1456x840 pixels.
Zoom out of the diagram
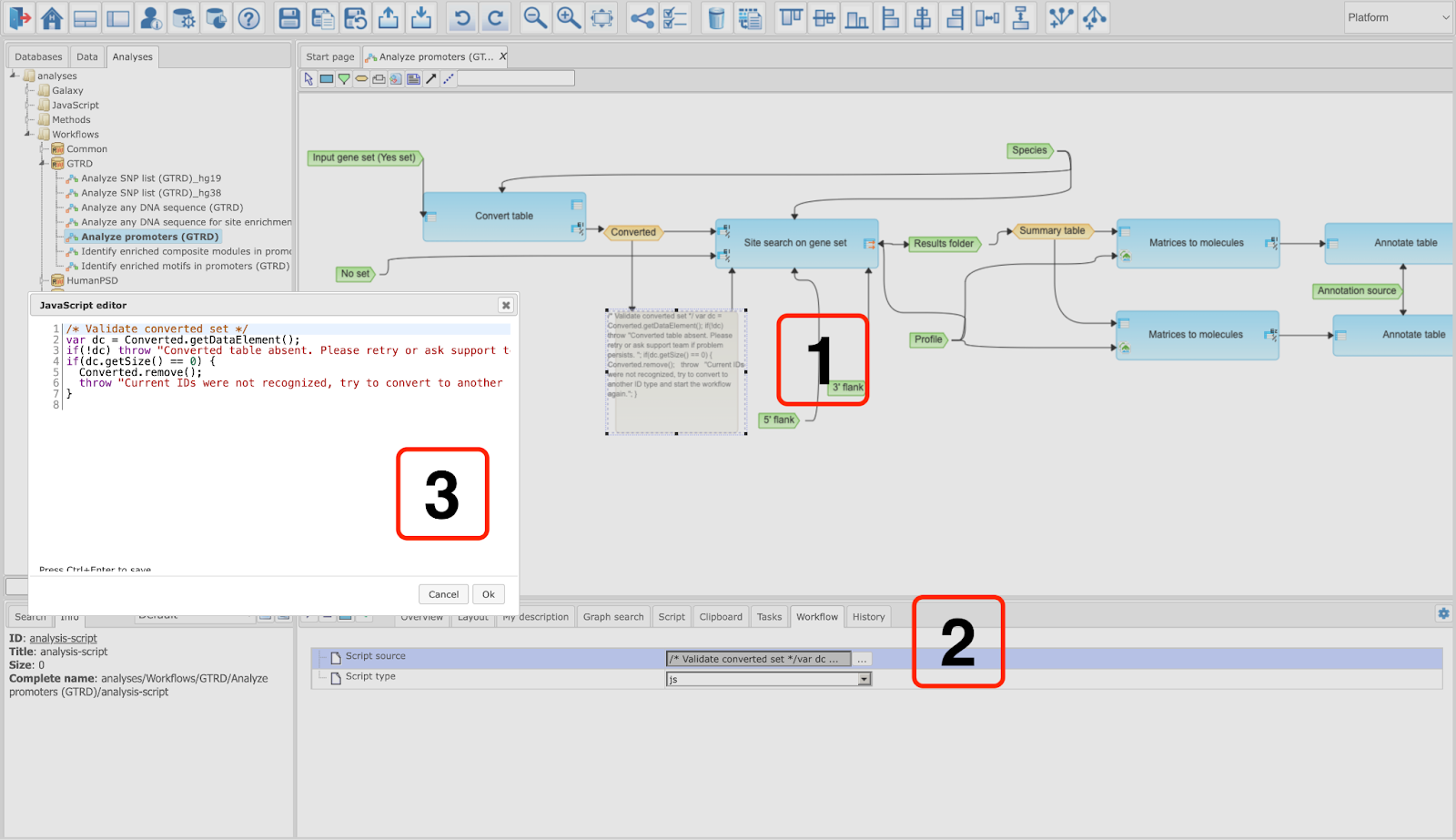535,17
